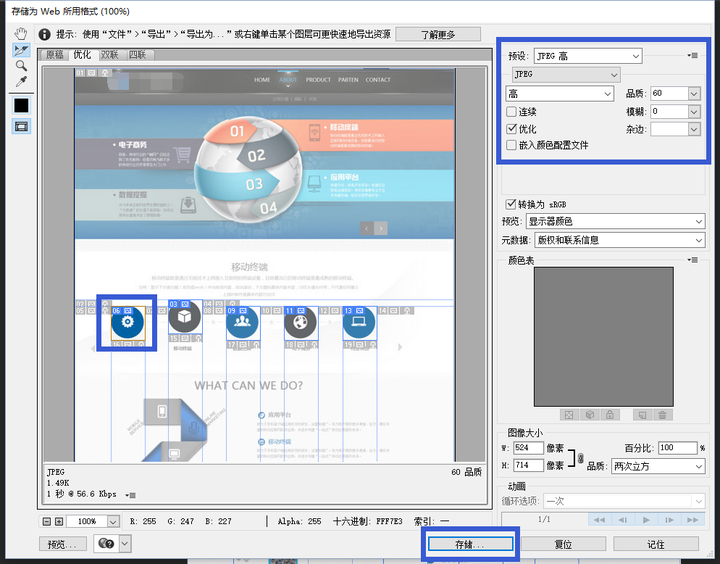The image size is (720, 564).
Task: Click the animation play button
Action: tap(646, 520)
